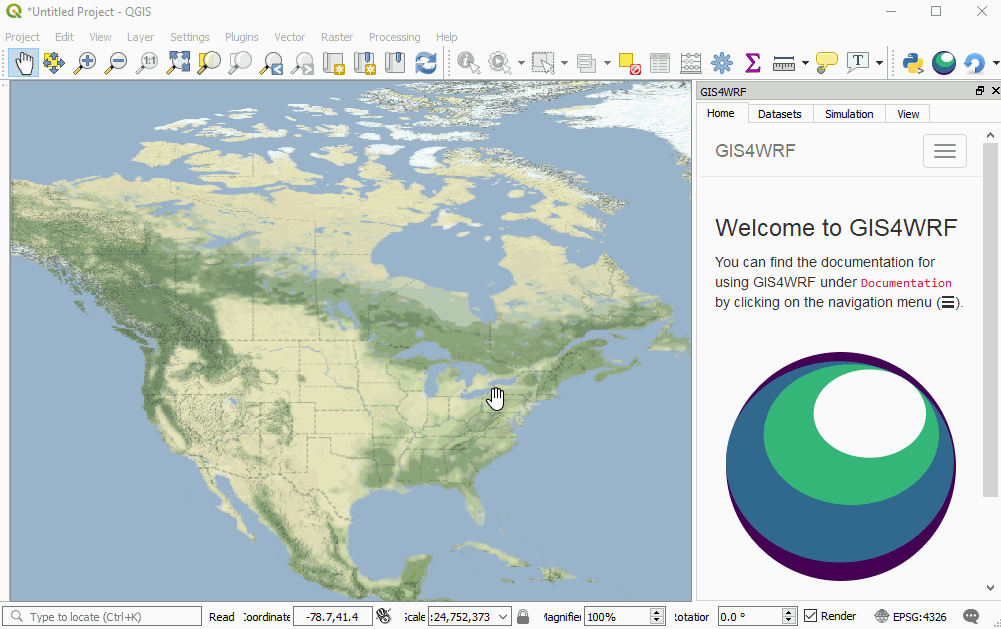Go forward to next zoom extent
This screenshot has height=629, width=1001.
pyautogui.click(x=302, y=63)
